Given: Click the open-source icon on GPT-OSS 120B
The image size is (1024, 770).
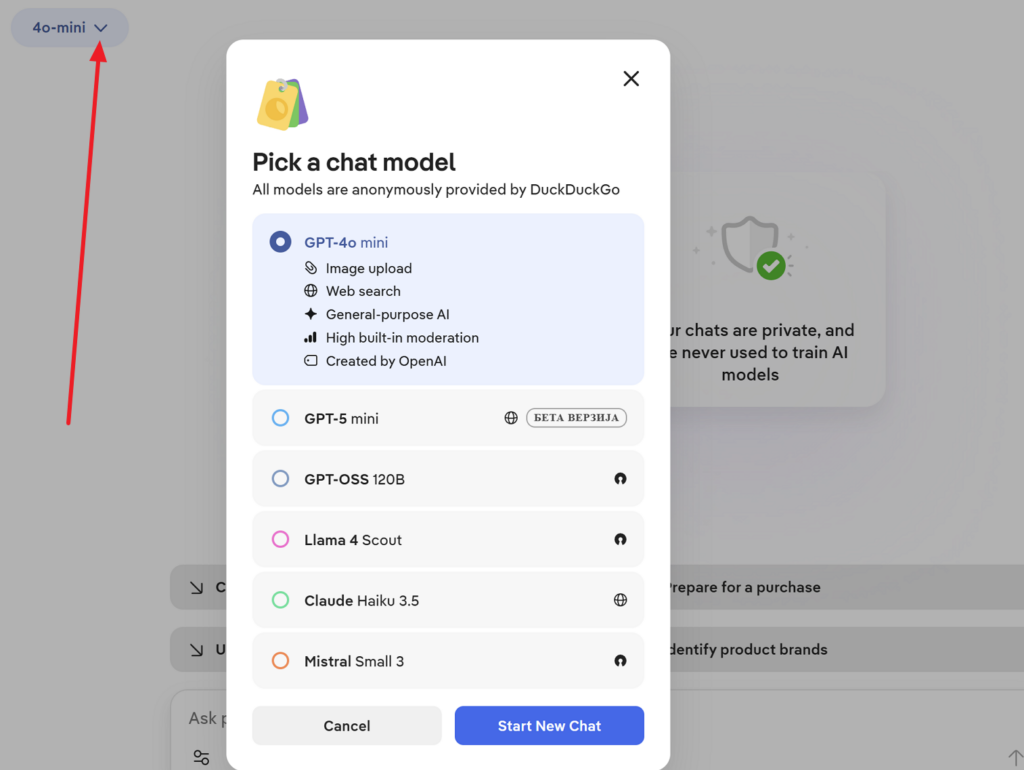Looking at the screenshot, I should (620, 479).
